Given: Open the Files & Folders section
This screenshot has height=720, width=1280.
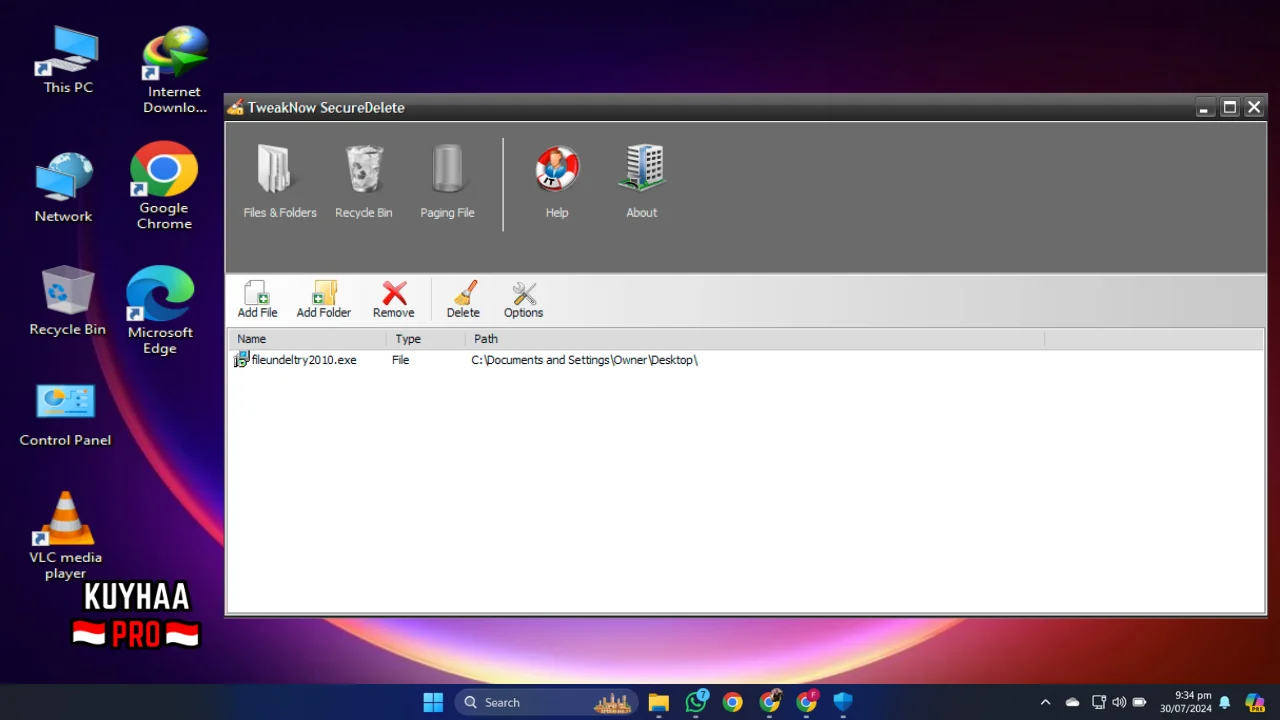Looking at the screenshot, I should (279, 182).
